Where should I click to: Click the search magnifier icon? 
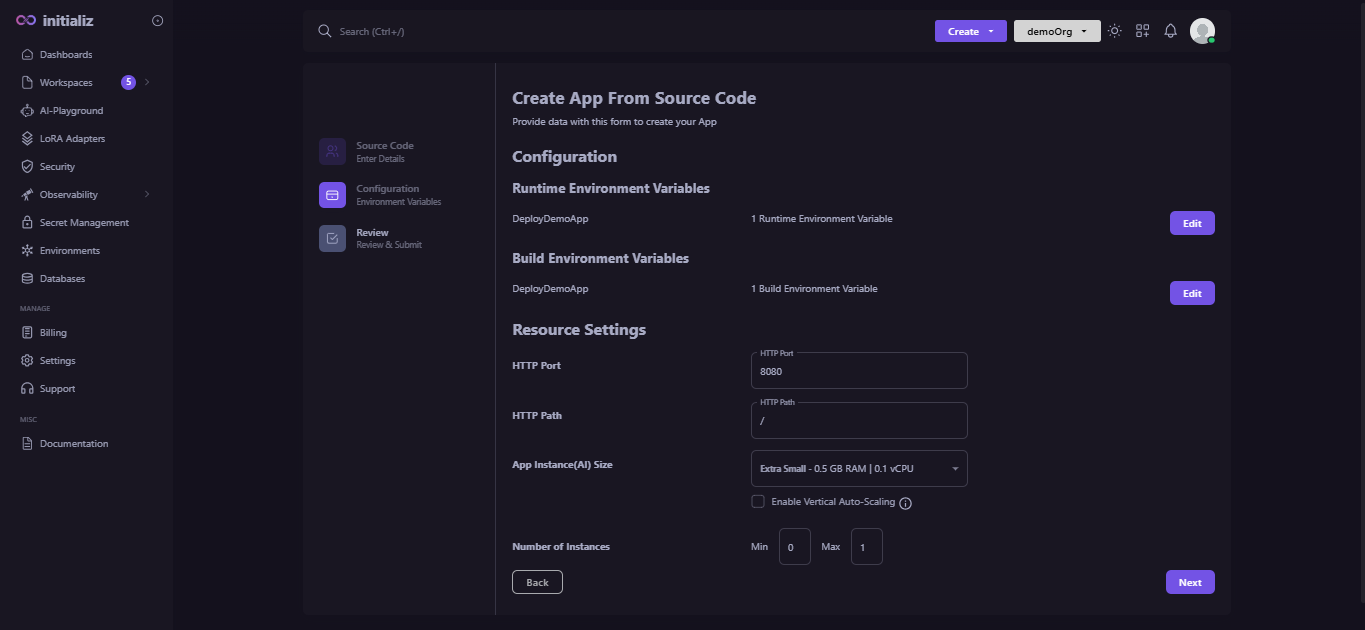click(x=324, y=31)
